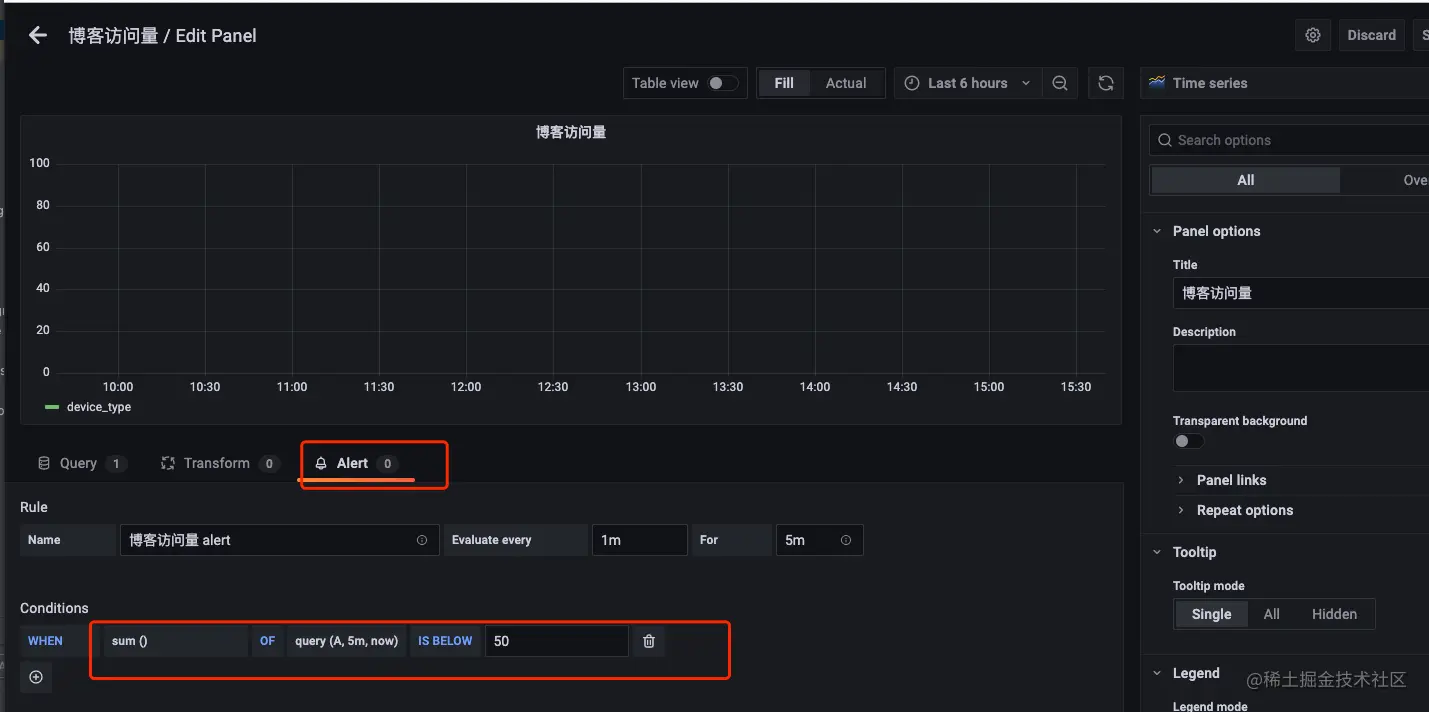Toggle Transparent background switch
The width and height of the screenshot is (1429, 712).
1188,441
